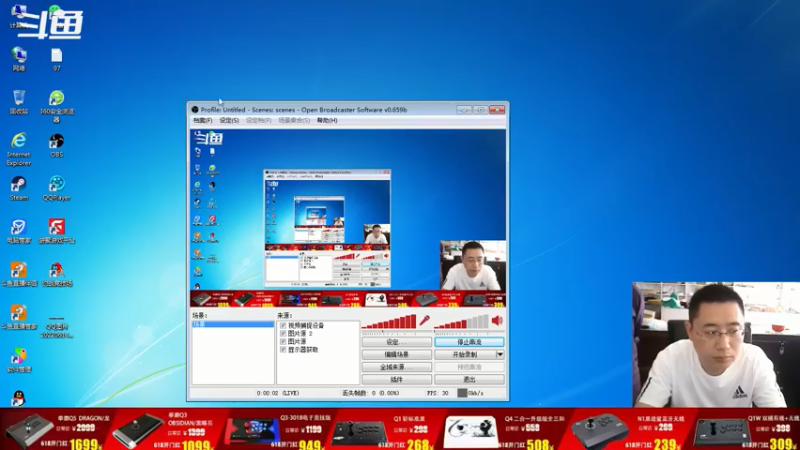This screenshot has height=450, width=800.
Task: Select the red 游聚游戏平台 desktop icon
Action: point(57,231)
